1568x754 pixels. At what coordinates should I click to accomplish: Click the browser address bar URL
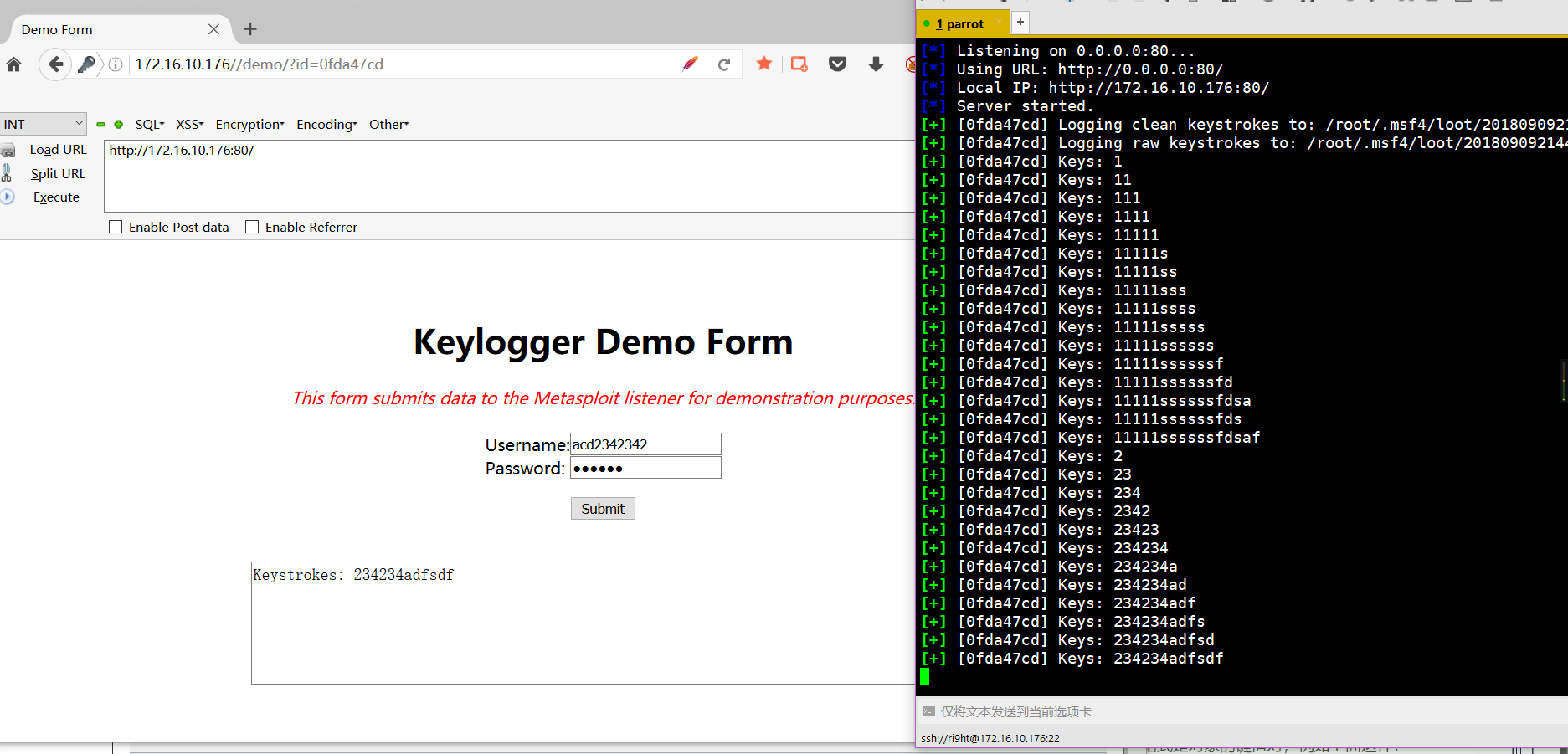(x=260, y=64)
